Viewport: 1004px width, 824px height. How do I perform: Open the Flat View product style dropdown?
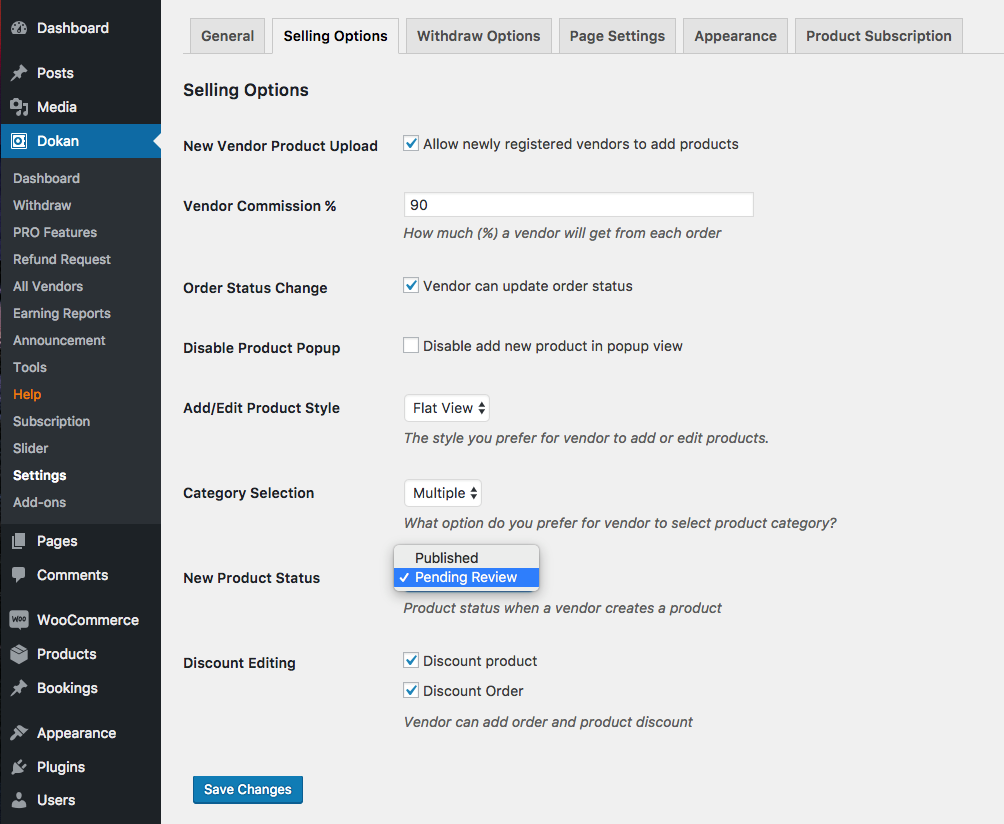click(447, 408)
